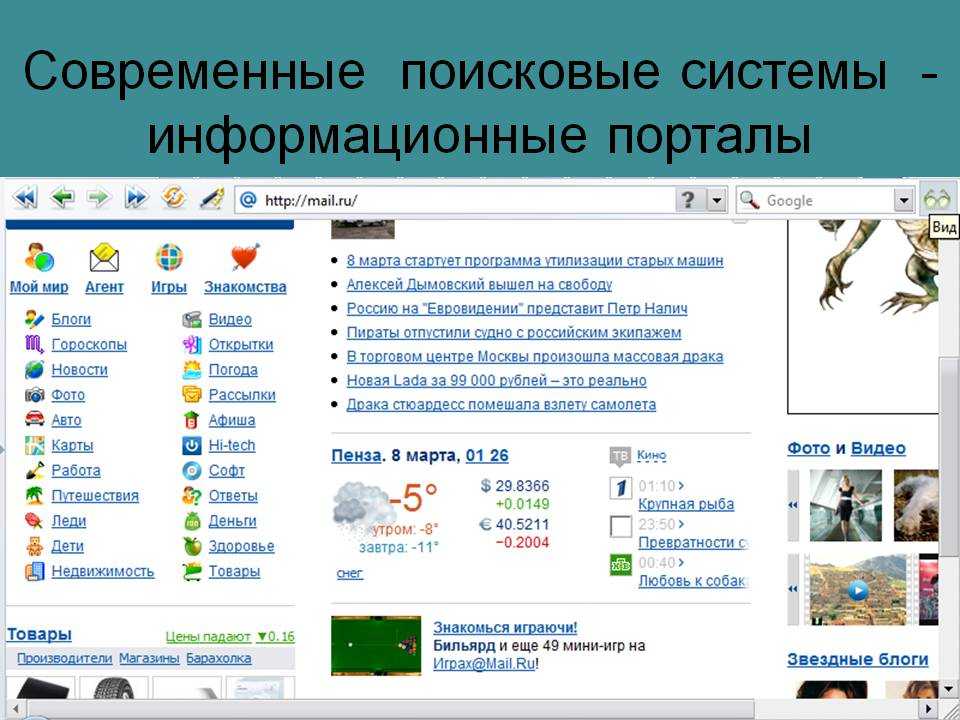Click the Деньги money bag icon

point(192,520)
